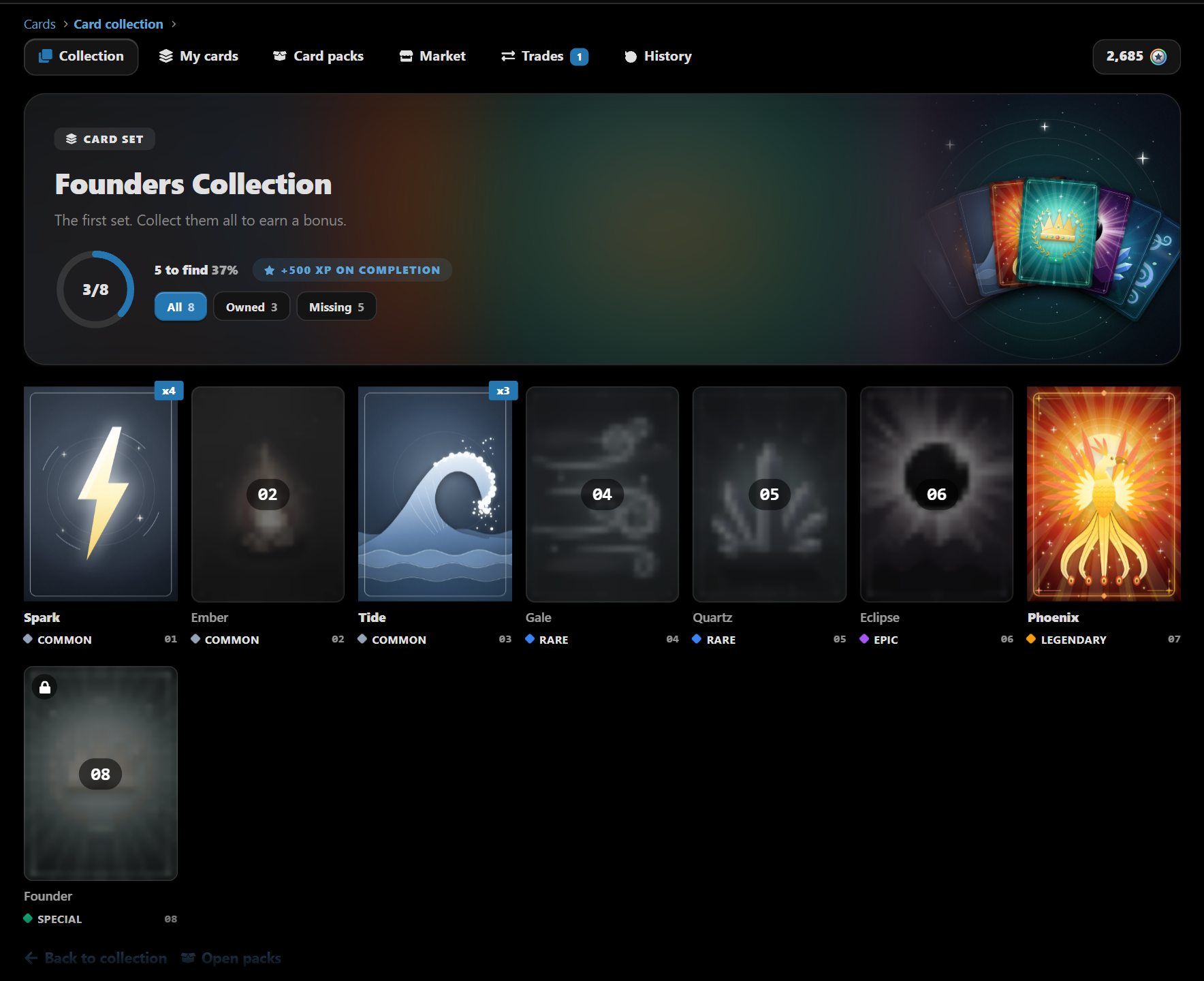Image resolution: width=1204 pixels, height=981 pixels.
Task: Filter by All 8 cards
Action: (180, 307)
